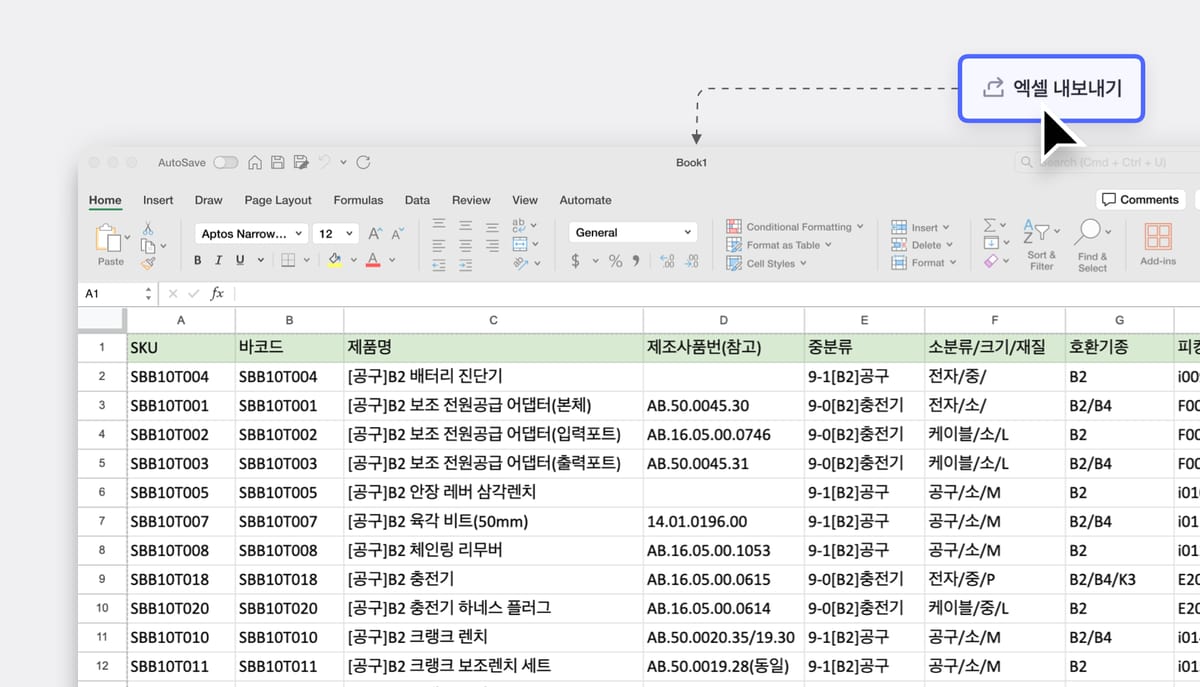Image resolution: width=1200 pixels, height=687 pixels.
Task: Click the Save floppy disk icon
Action: [276, 162]
